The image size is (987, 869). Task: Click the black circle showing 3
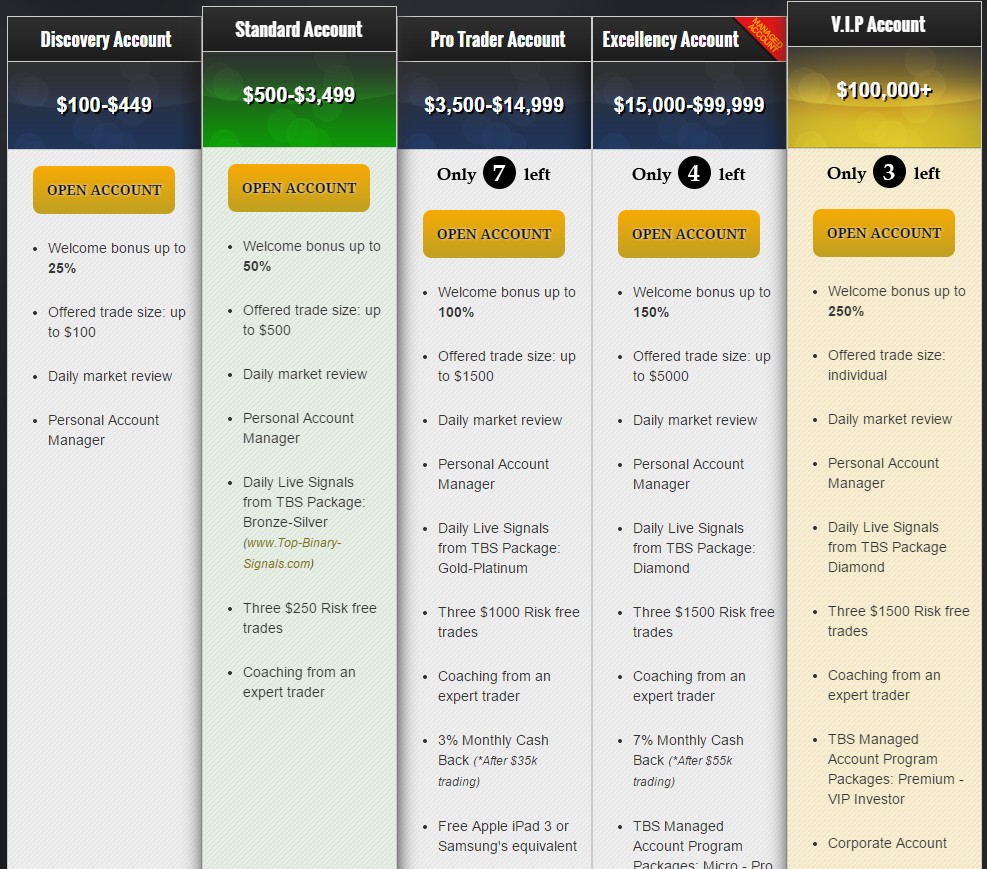[x=889, y=171]
